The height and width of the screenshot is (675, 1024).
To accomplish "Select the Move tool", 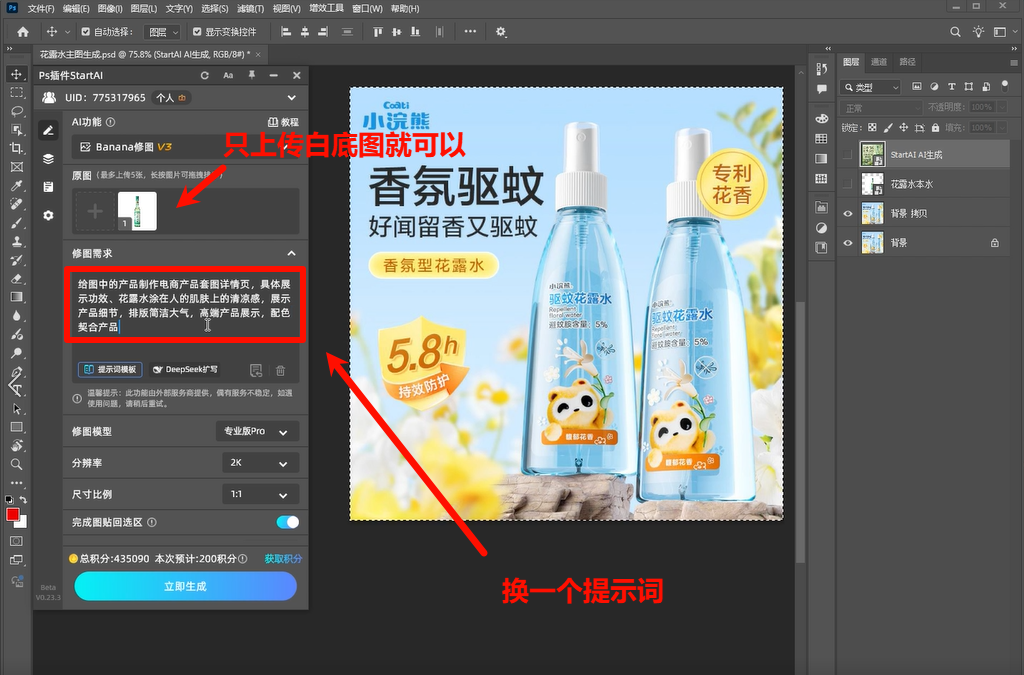I will coord(15,74).
